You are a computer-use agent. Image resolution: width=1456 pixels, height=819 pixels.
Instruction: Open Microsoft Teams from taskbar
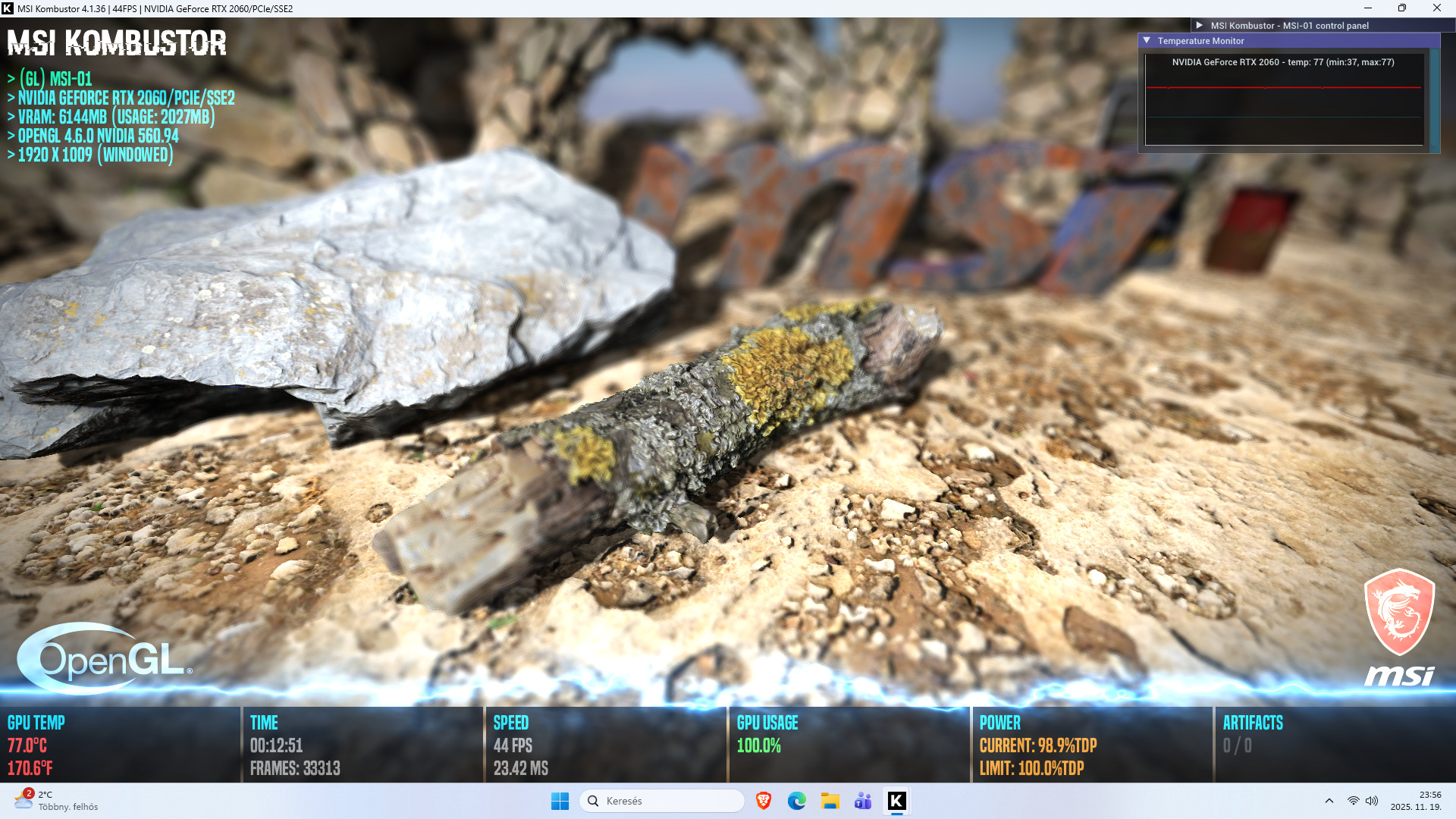pos(863,801)
